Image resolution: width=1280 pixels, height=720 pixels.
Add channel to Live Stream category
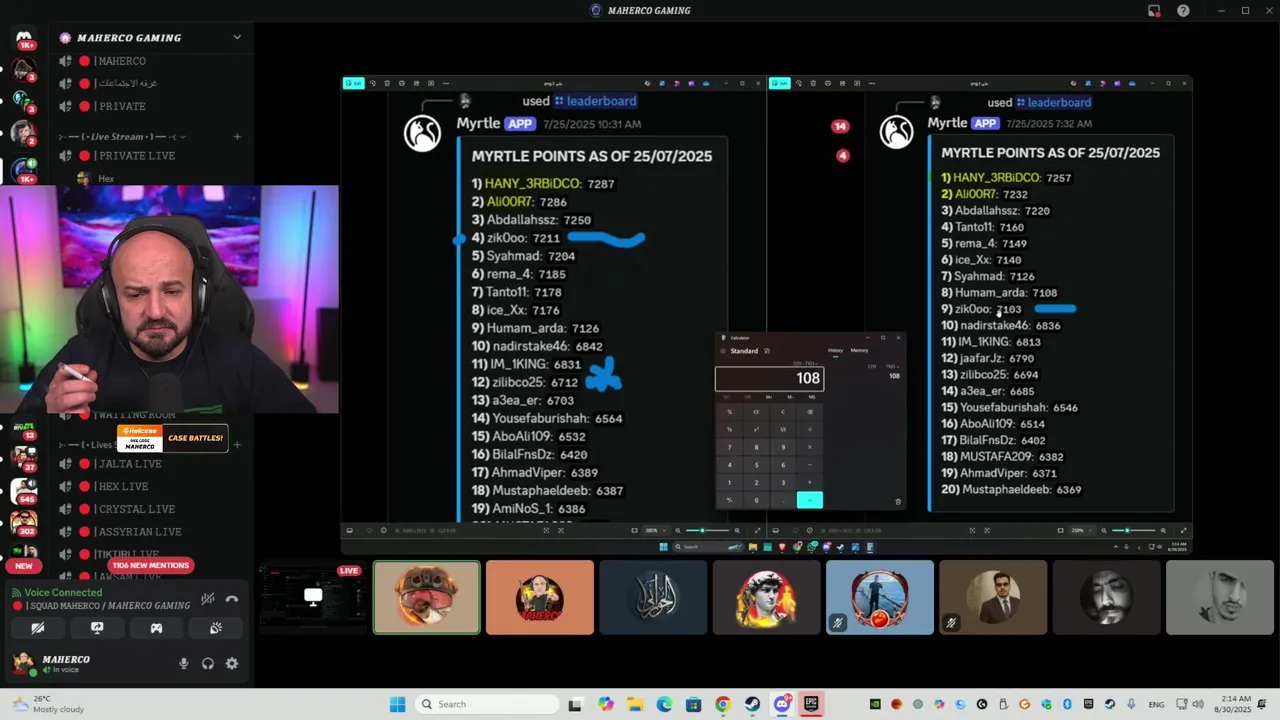[237, 136]
